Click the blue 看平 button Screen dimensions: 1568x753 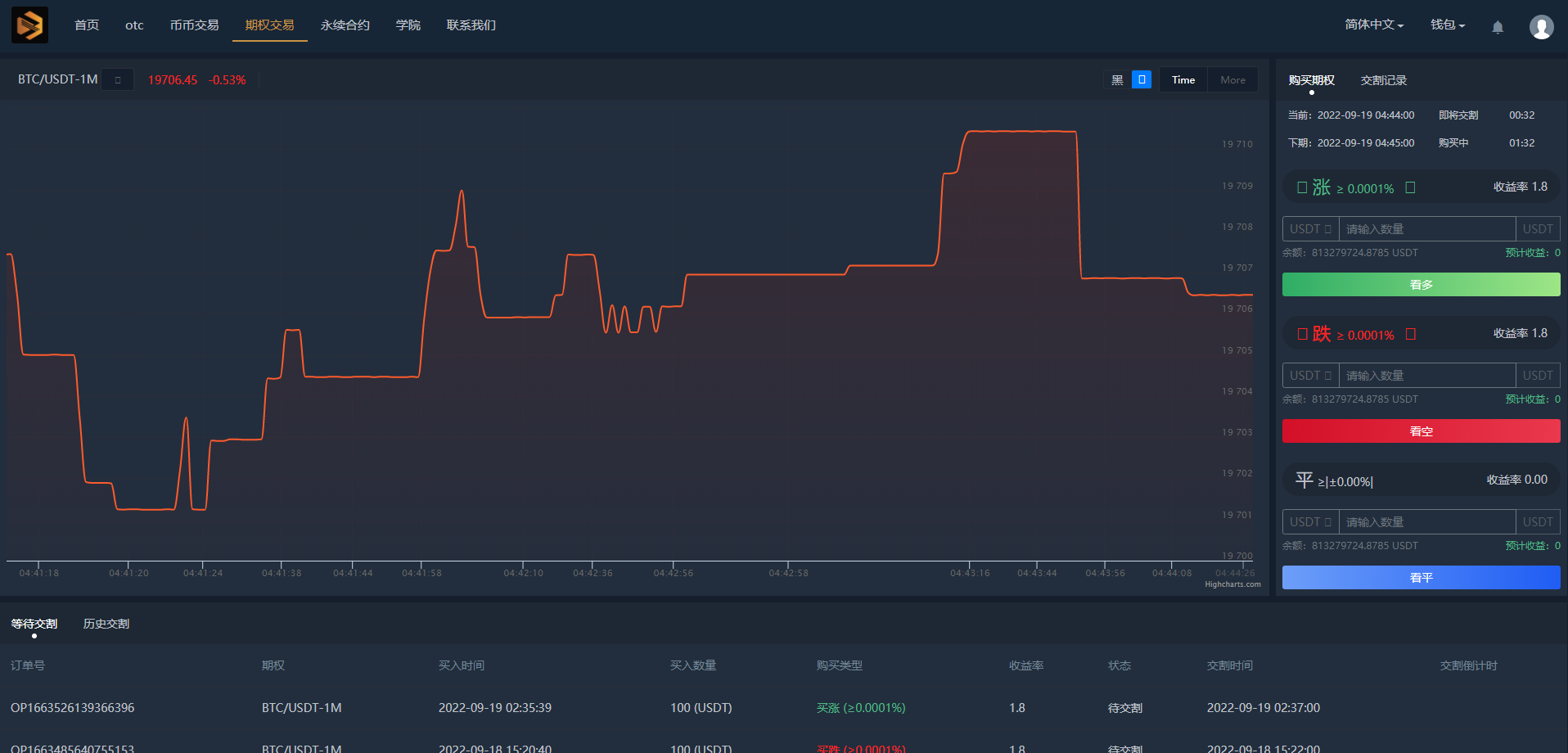tap(1421, 578)
